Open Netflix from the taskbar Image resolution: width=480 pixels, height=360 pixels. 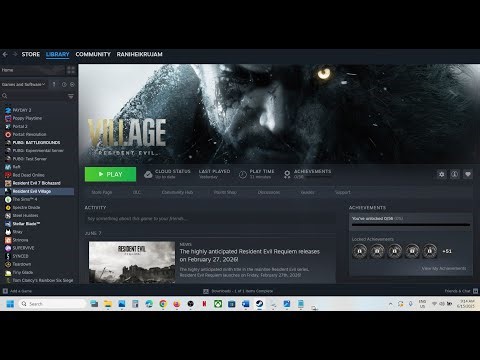coord(204,304)
